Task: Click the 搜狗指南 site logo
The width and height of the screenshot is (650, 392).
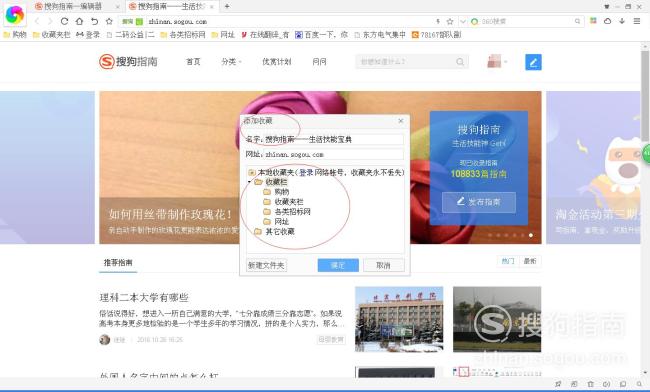Action: [x=129, y=62]
